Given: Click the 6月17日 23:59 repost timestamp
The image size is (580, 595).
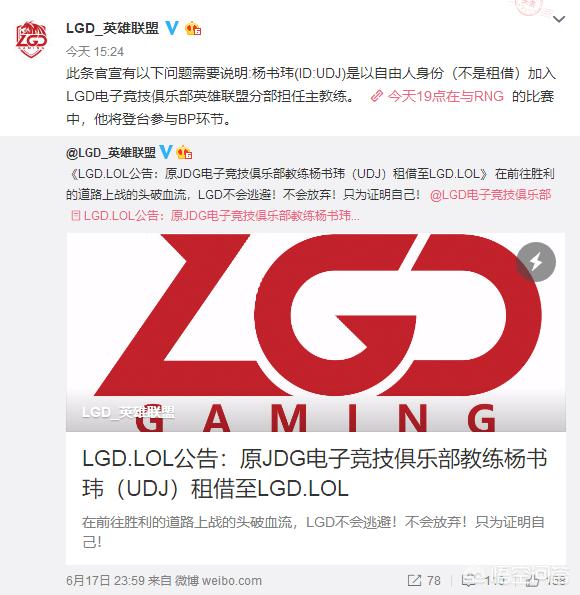Looking at the screenshot, I should coord(106,581).
